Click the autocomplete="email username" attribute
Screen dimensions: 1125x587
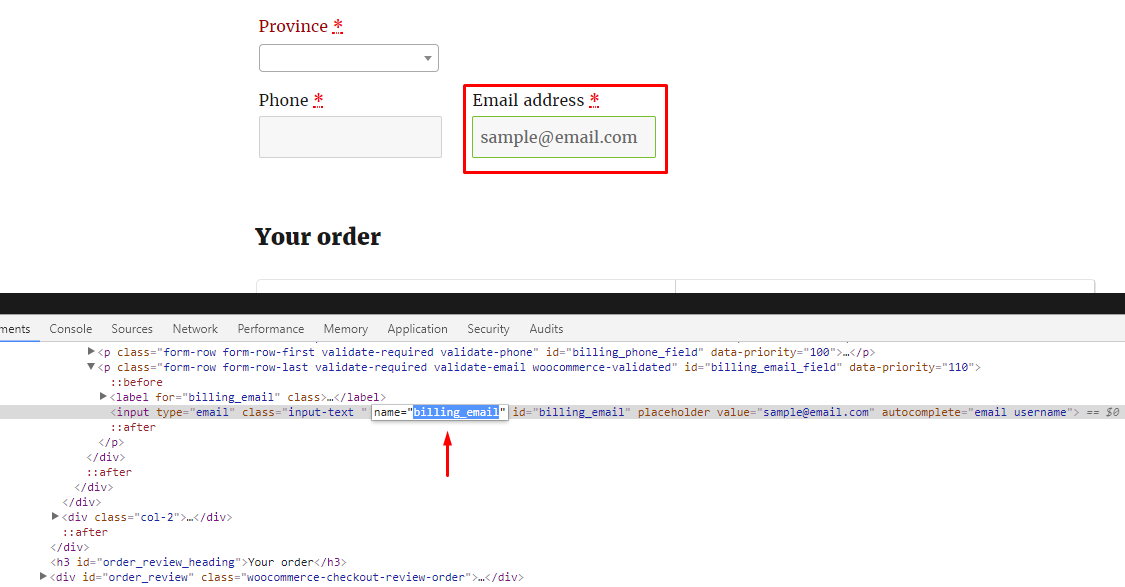point(977,412)
